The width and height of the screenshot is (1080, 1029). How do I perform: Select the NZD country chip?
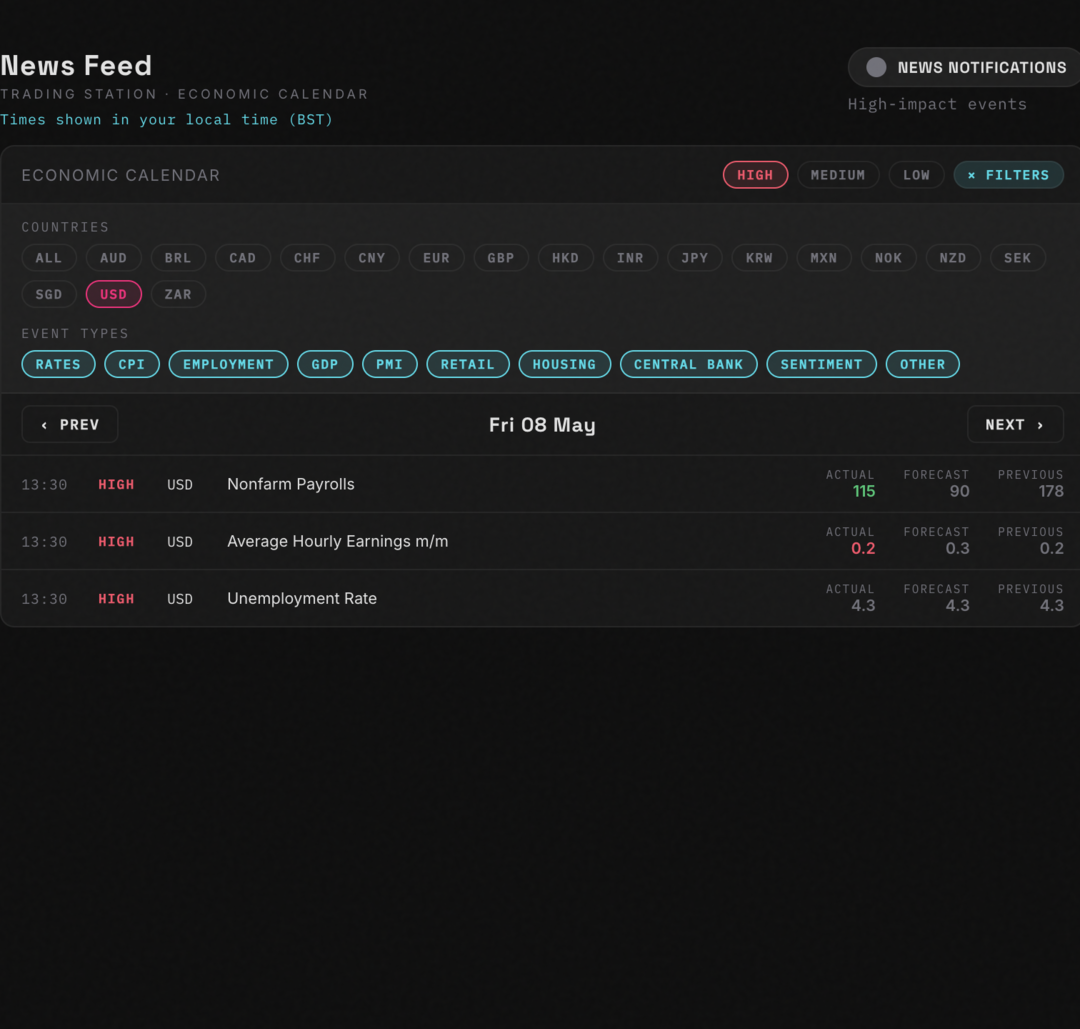(953, 258)
